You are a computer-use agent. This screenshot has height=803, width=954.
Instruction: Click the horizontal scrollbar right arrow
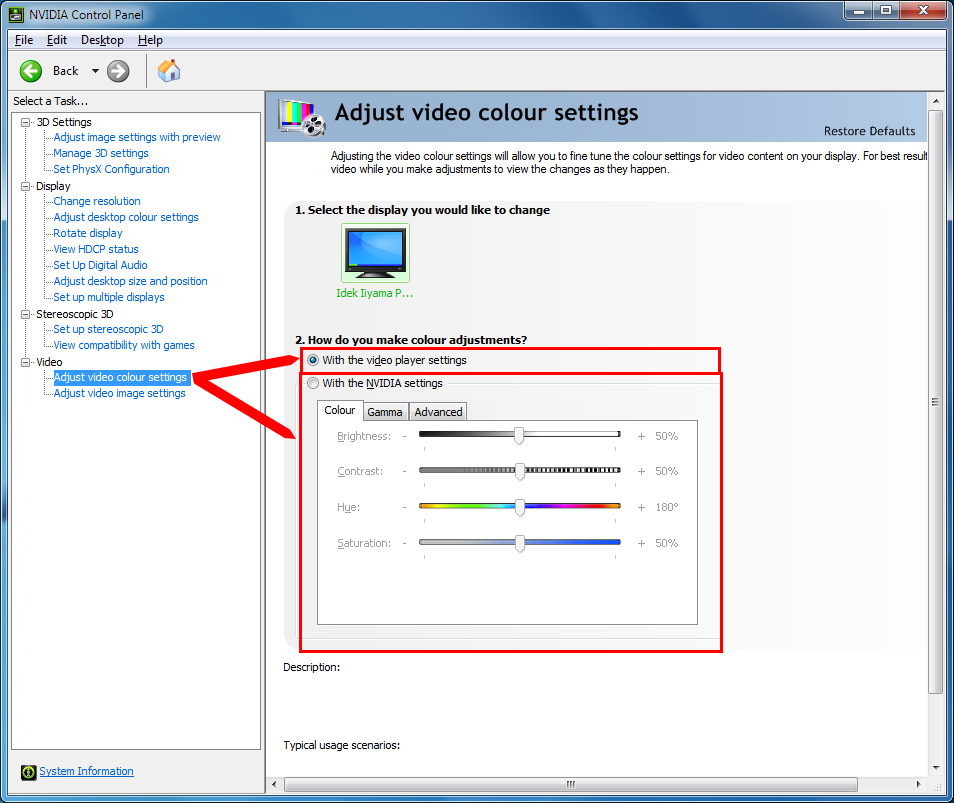click(x=918, y=785)
